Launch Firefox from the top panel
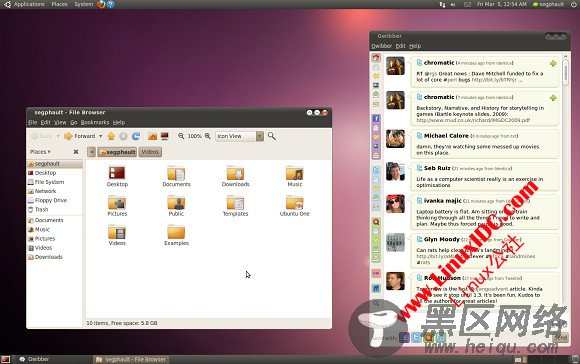 coord(101,4)
